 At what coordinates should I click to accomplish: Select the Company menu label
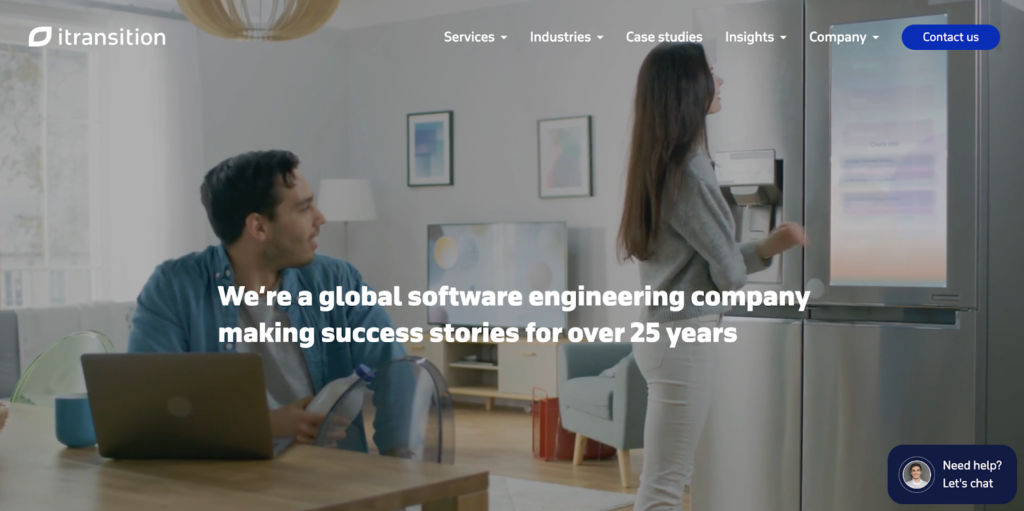(x=838, y=37)
